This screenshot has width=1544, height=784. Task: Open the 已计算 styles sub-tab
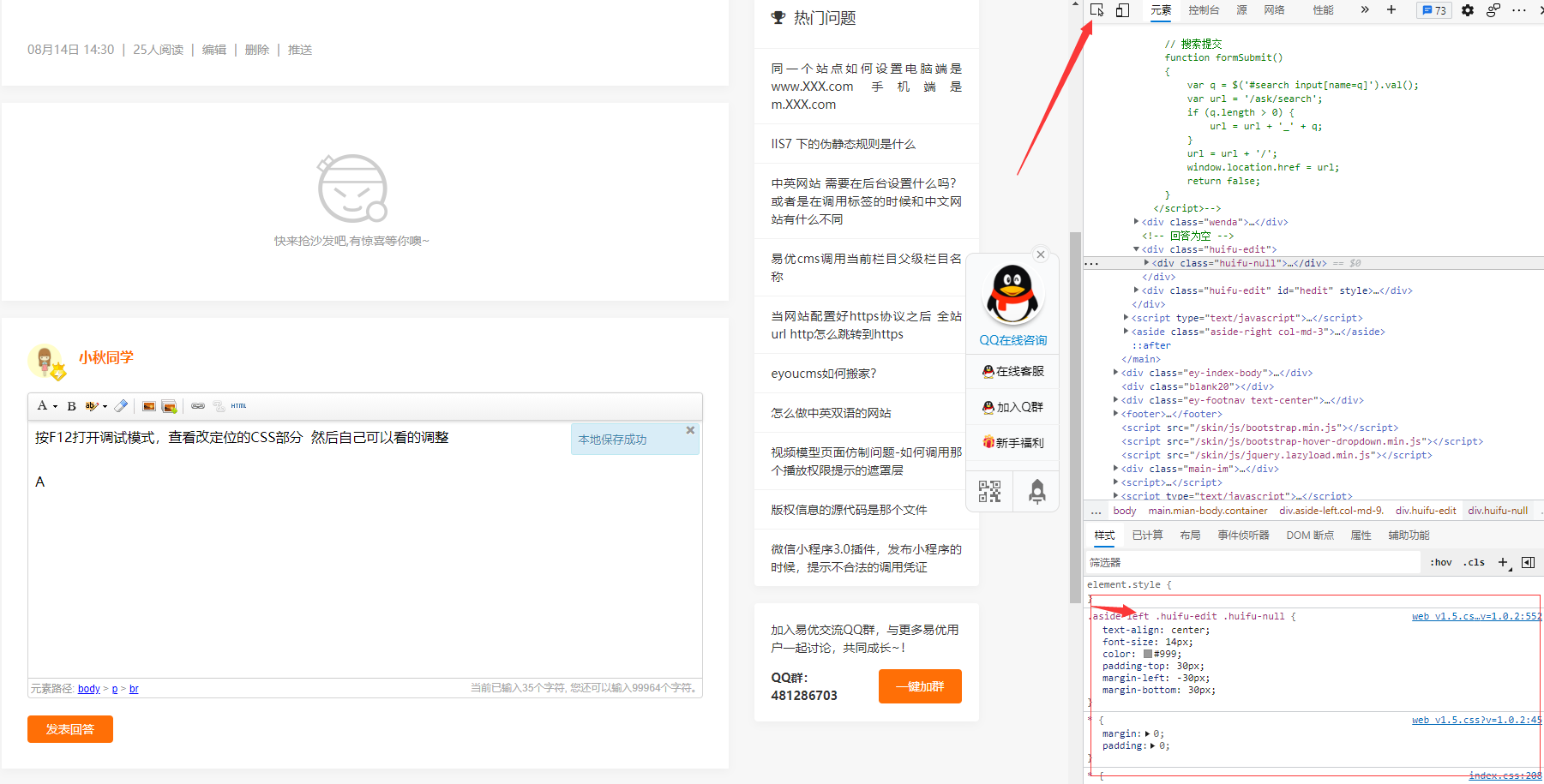(1147, 536)
